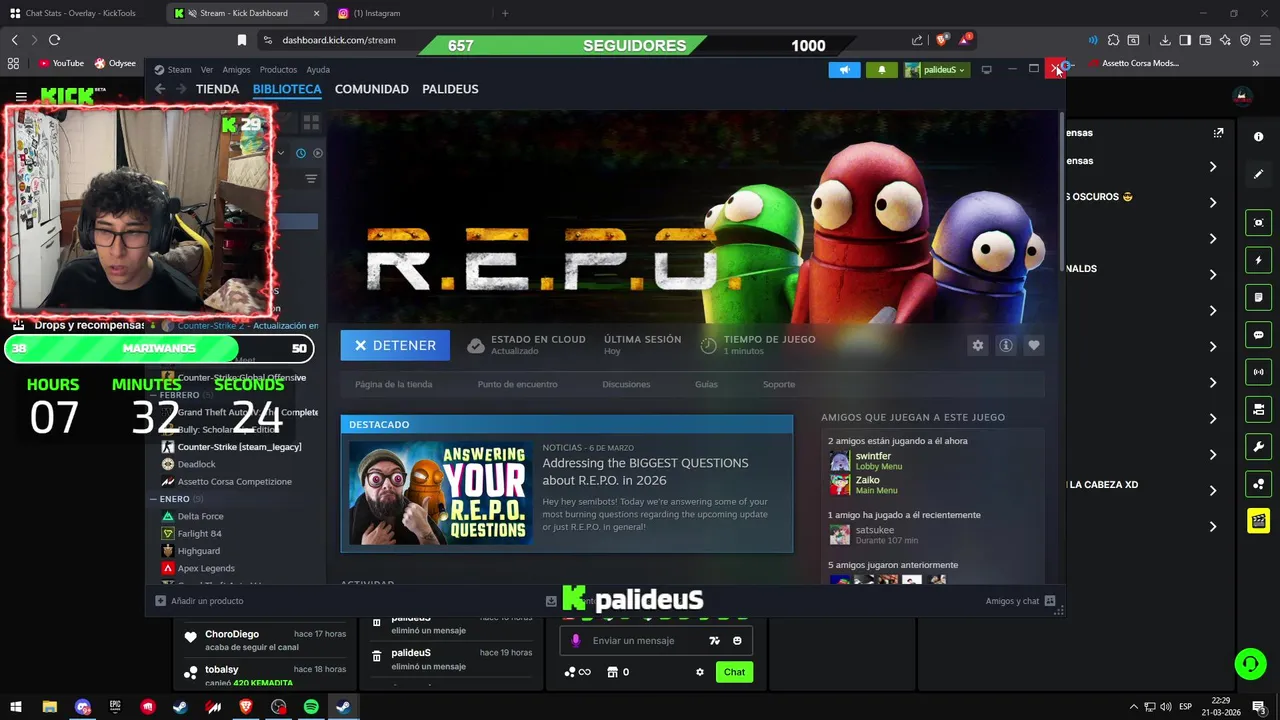Open the Amigos menu in Steam
This screenshot has width=1280, height=720.
click(236, 70)
